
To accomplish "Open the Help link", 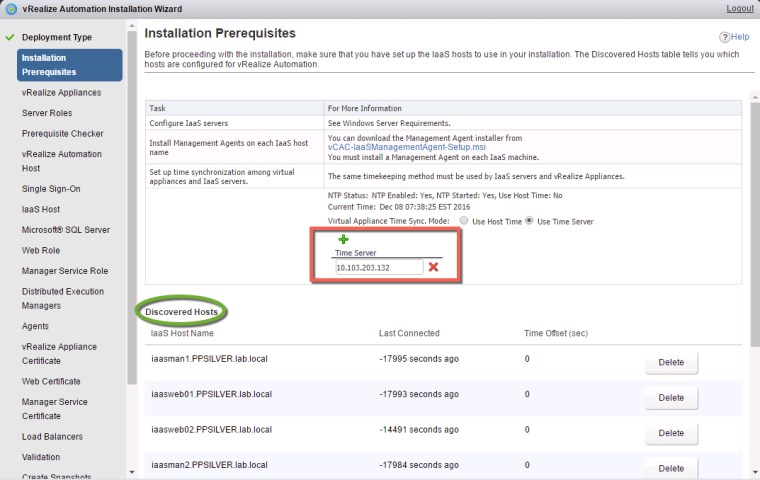I will [x=740, y=37].
